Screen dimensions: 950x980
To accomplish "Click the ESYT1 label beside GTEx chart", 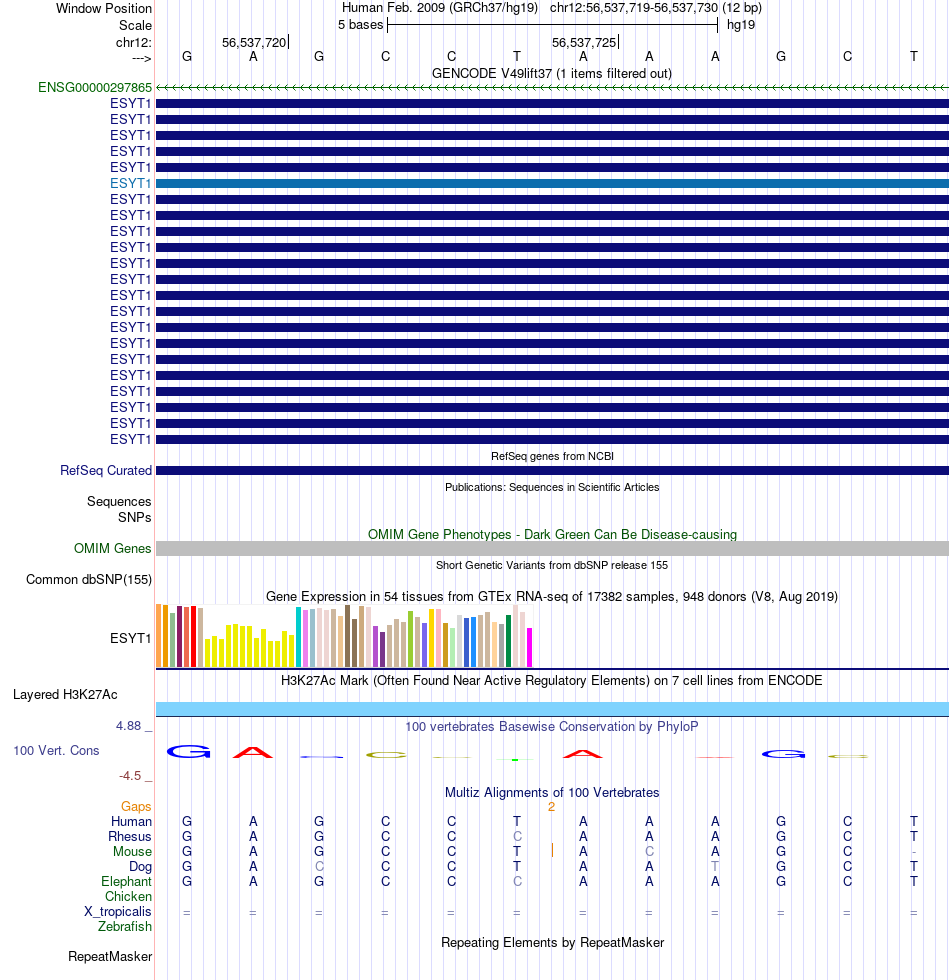I will (131, 638).
